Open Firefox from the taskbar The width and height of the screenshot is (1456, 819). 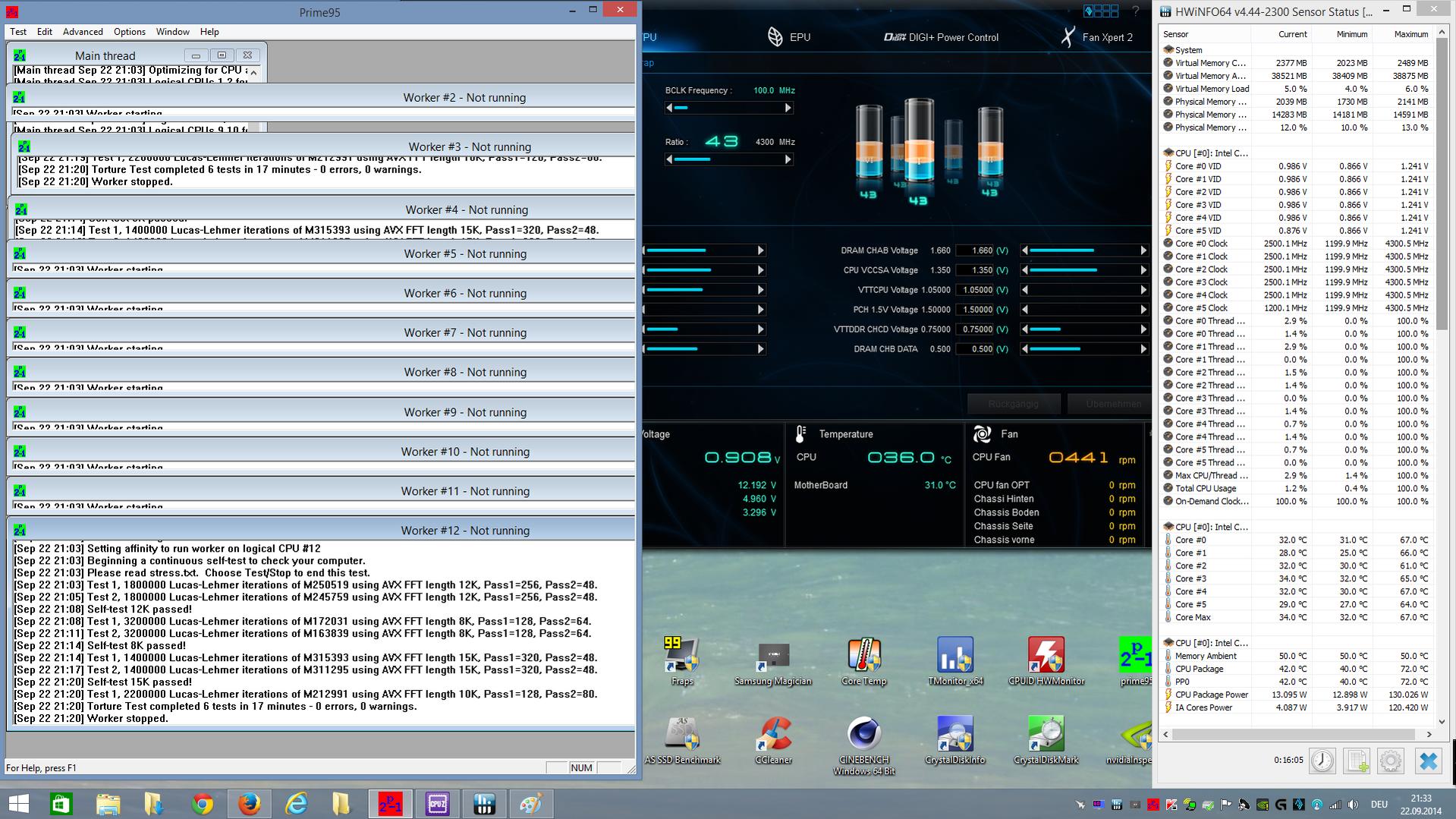coord(249,804)
